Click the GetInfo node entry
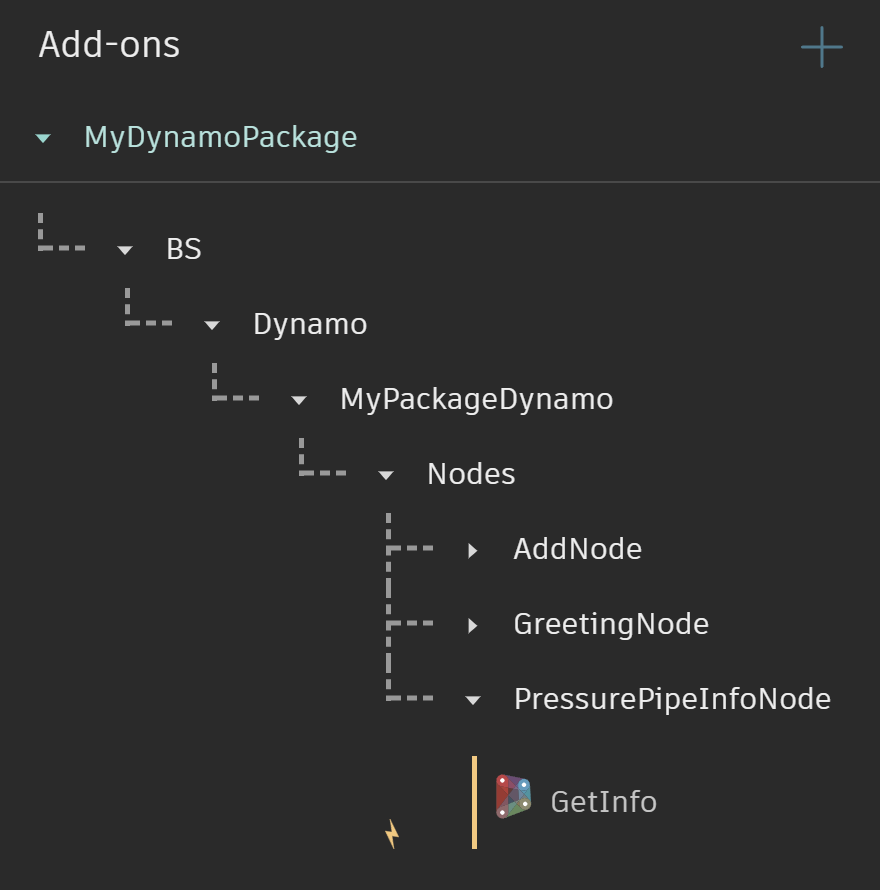 pos(603,802)
